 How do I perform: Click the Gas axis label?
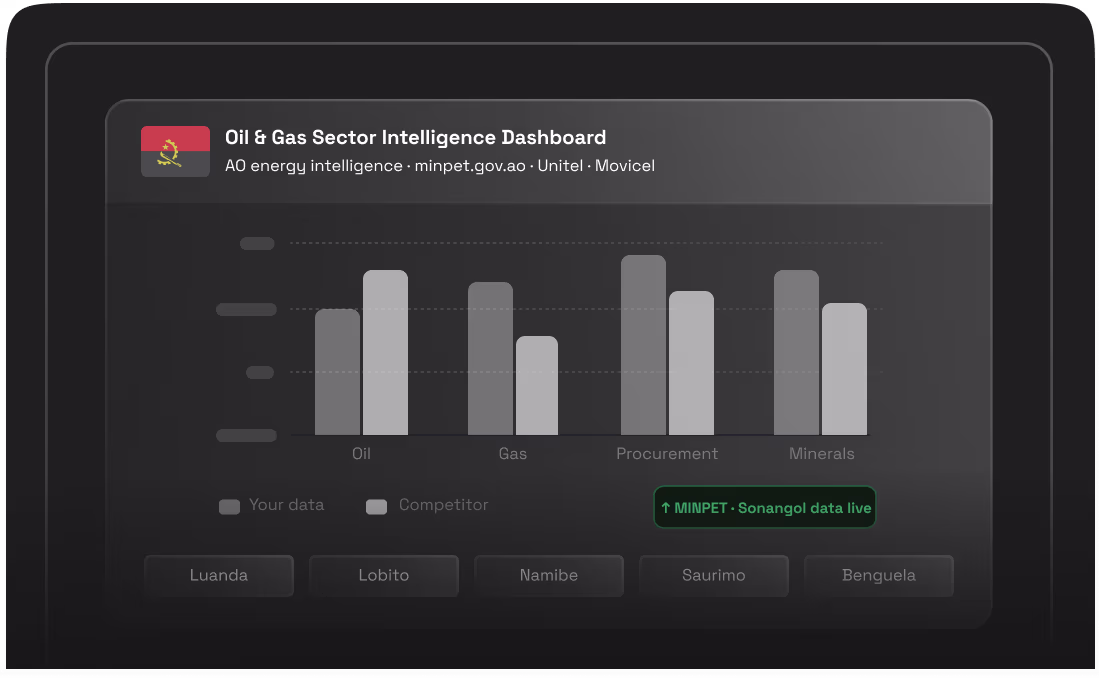(x=513, y=454)
